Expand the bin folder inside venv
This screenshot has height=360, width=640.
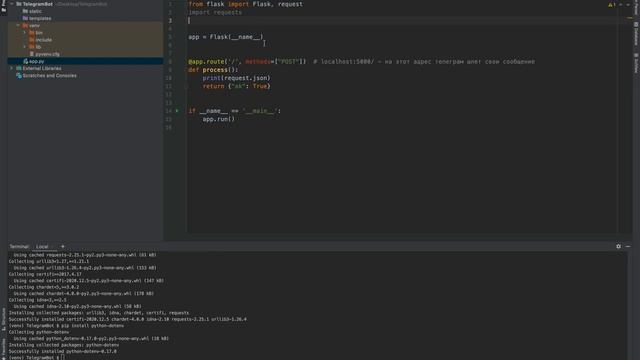coord(24,33)
